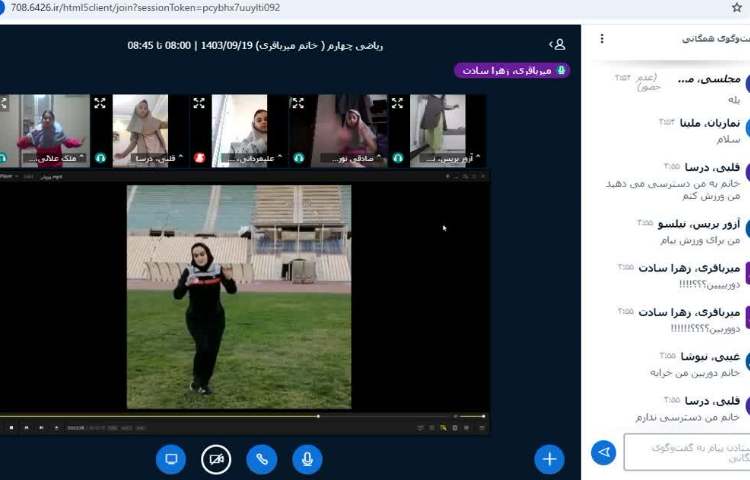The height and width of the screenshot is (480, 750).
Task: Click stop button in shared media player
Action: click(x=11, y=427)
